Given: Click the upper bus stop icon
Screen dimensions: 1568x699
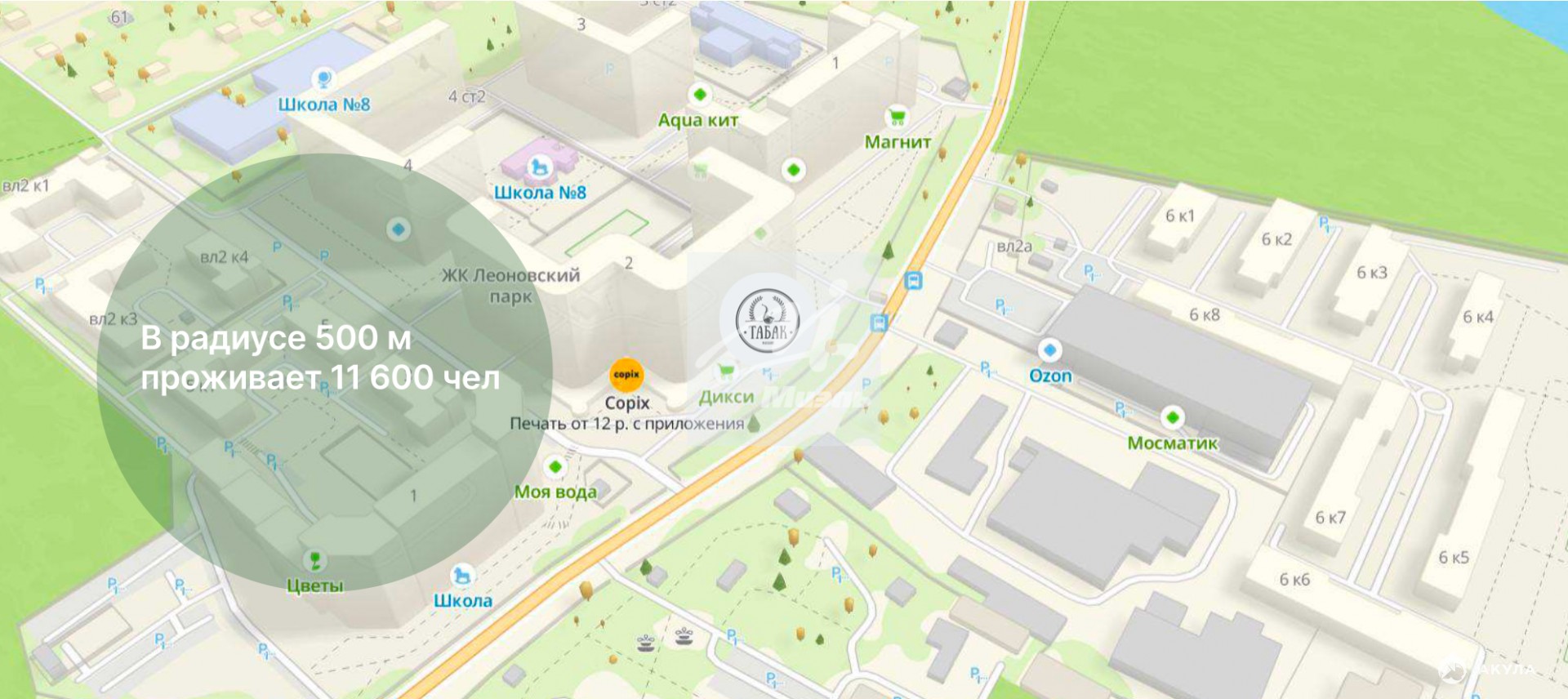Looking at the screenshot, I should point(914,282).
